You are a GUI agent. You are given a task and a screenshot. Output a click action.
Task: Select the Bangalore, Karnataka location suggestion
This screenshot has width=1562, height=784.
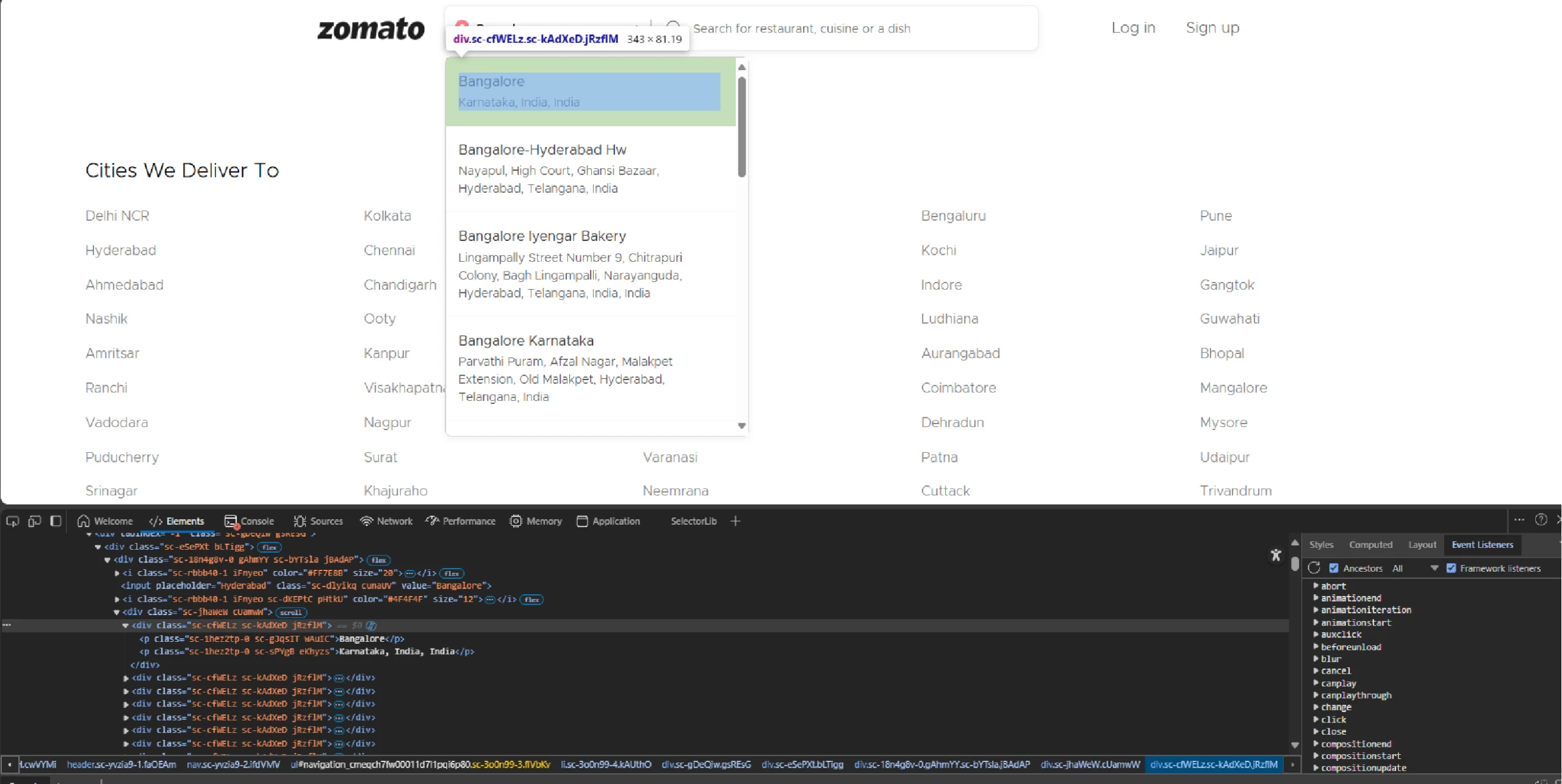click(589, 92)
